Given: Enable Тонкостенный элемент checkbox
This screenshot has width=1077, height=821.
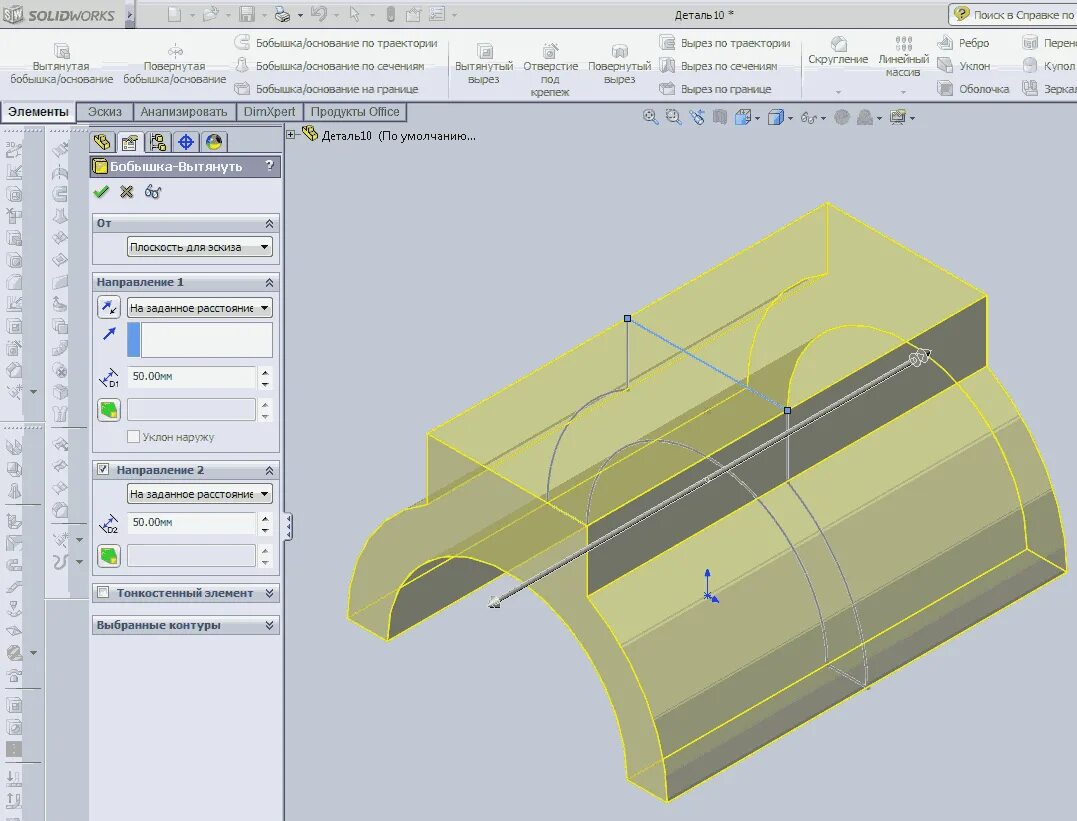Looking at the screenshot, I should (103, 592).
